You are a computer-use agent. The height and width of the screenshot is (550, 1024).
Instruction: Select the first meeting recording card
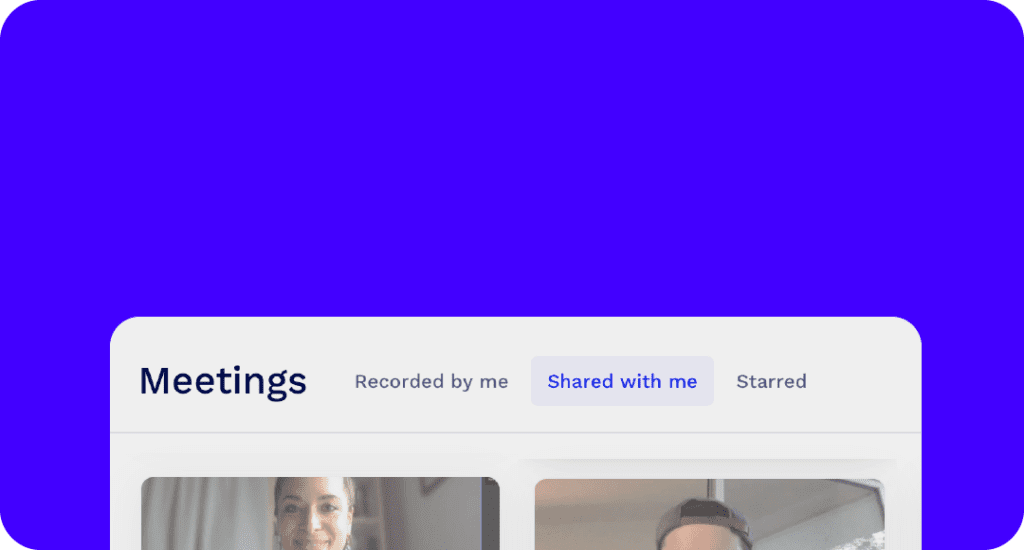click(321, 513)
